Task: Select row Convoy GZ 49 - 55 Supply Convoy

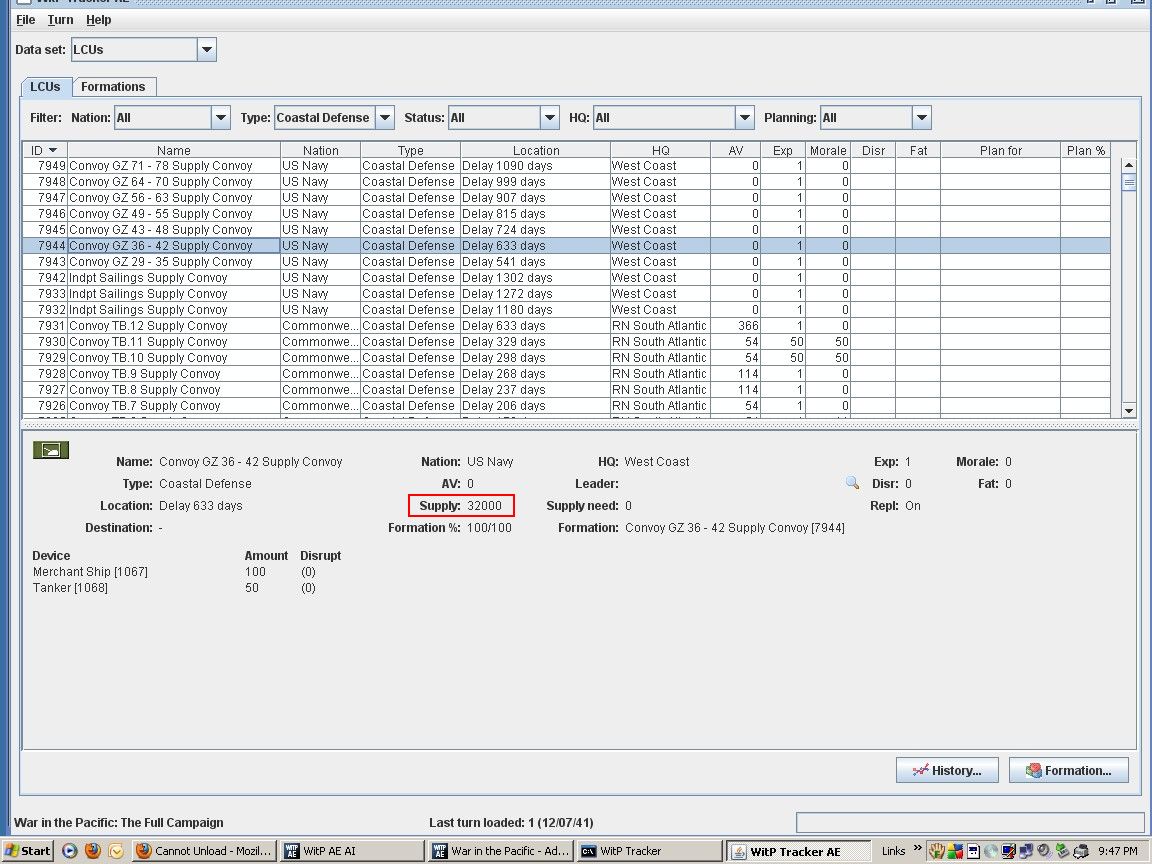Action: pos(566,214)
